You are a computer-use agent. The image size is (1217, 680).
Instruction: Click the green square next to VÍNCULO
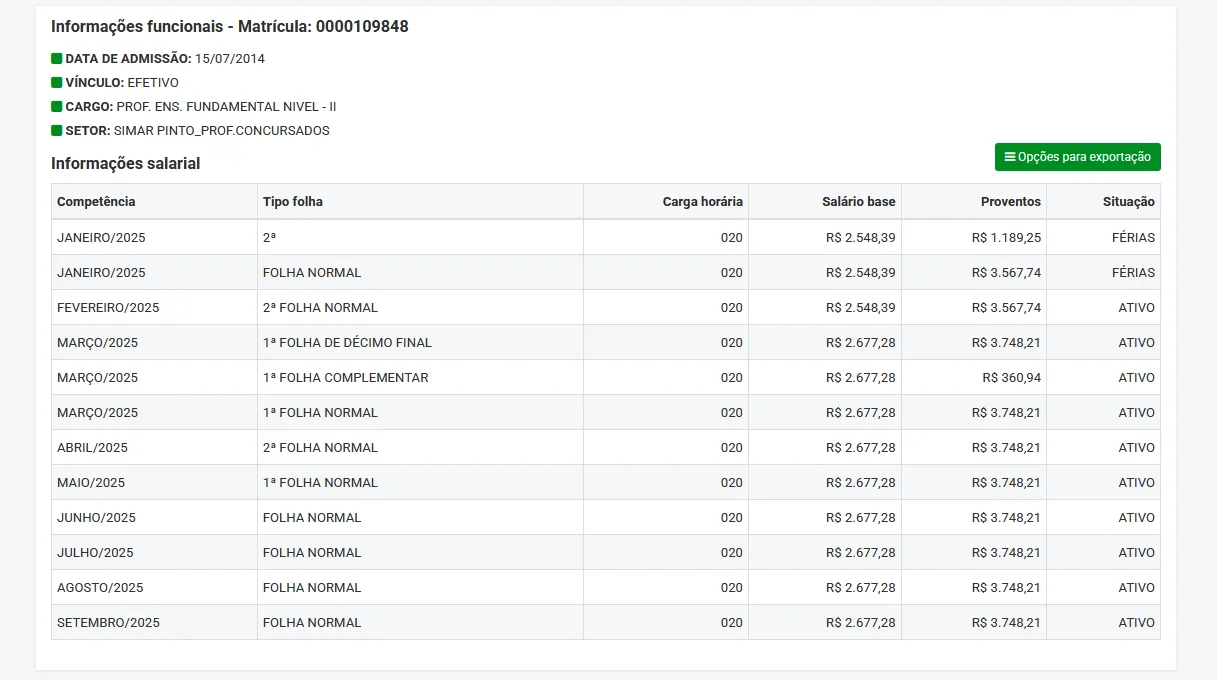[x=57, y=83]
